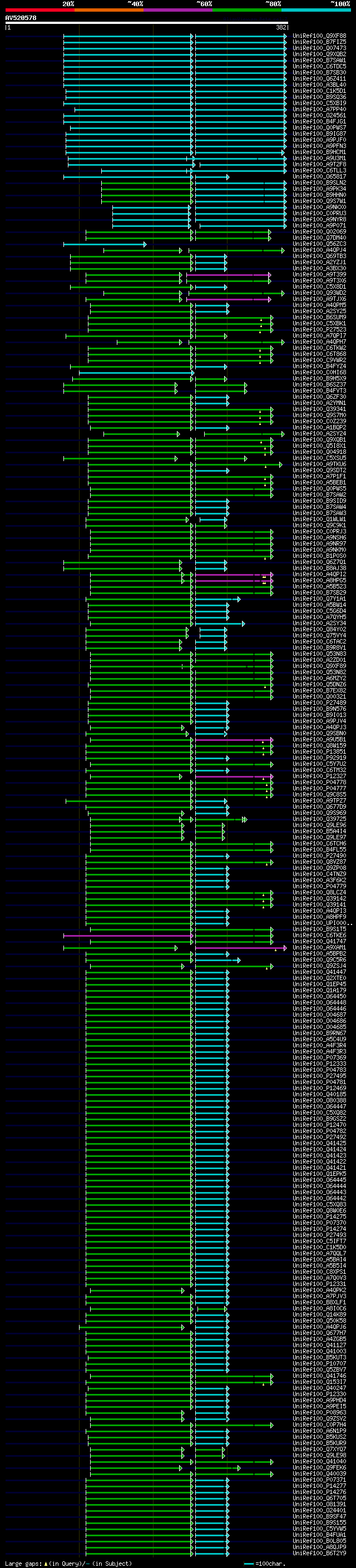This screenshot has height=1568, width=356.
Task: Click the UniRef100_Q39142 label
Action: [319, 898]
